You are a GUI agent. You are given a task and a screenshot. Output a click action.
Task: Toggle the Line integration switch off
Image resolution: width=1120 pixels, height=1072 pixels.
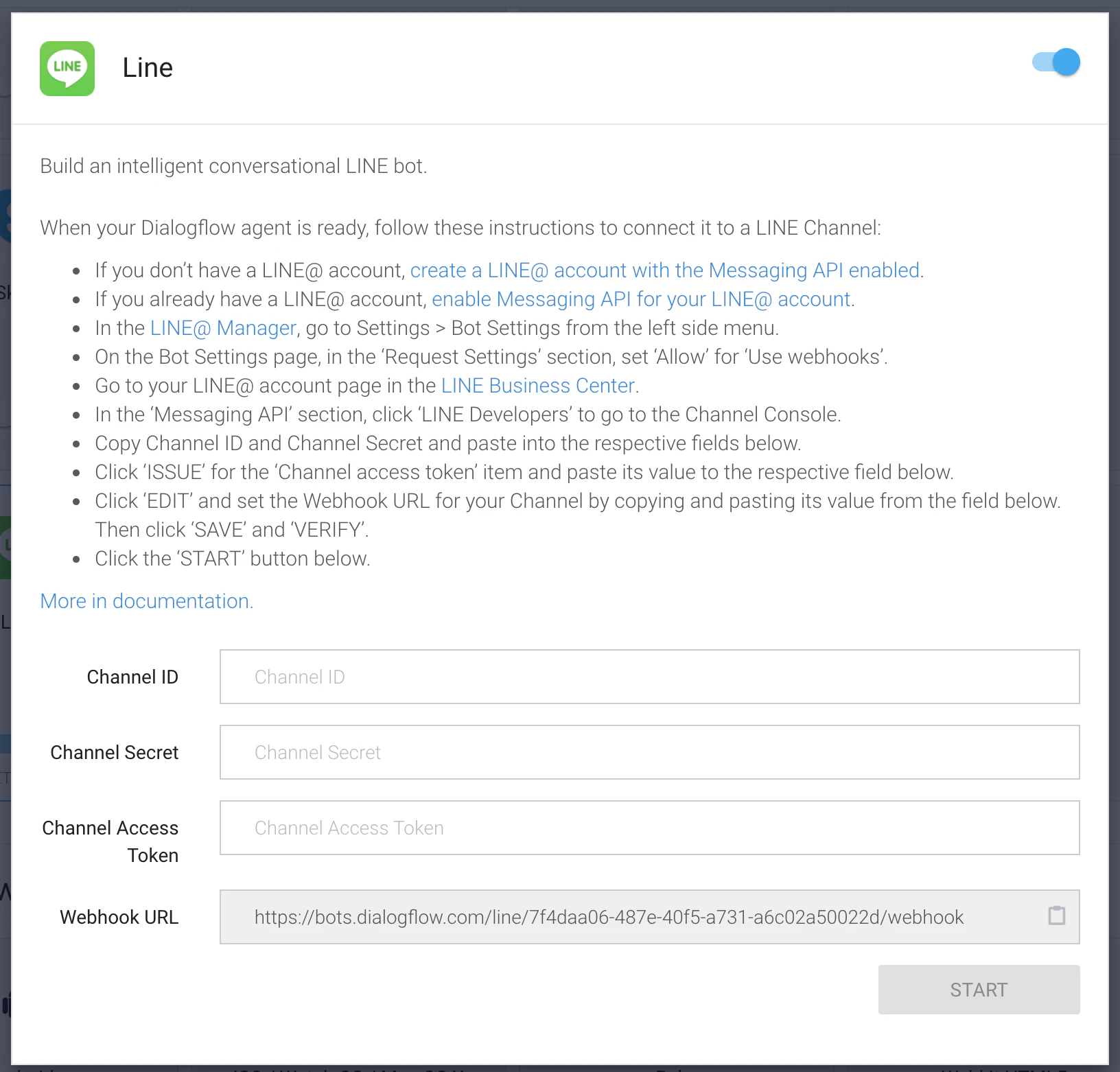1056,62
